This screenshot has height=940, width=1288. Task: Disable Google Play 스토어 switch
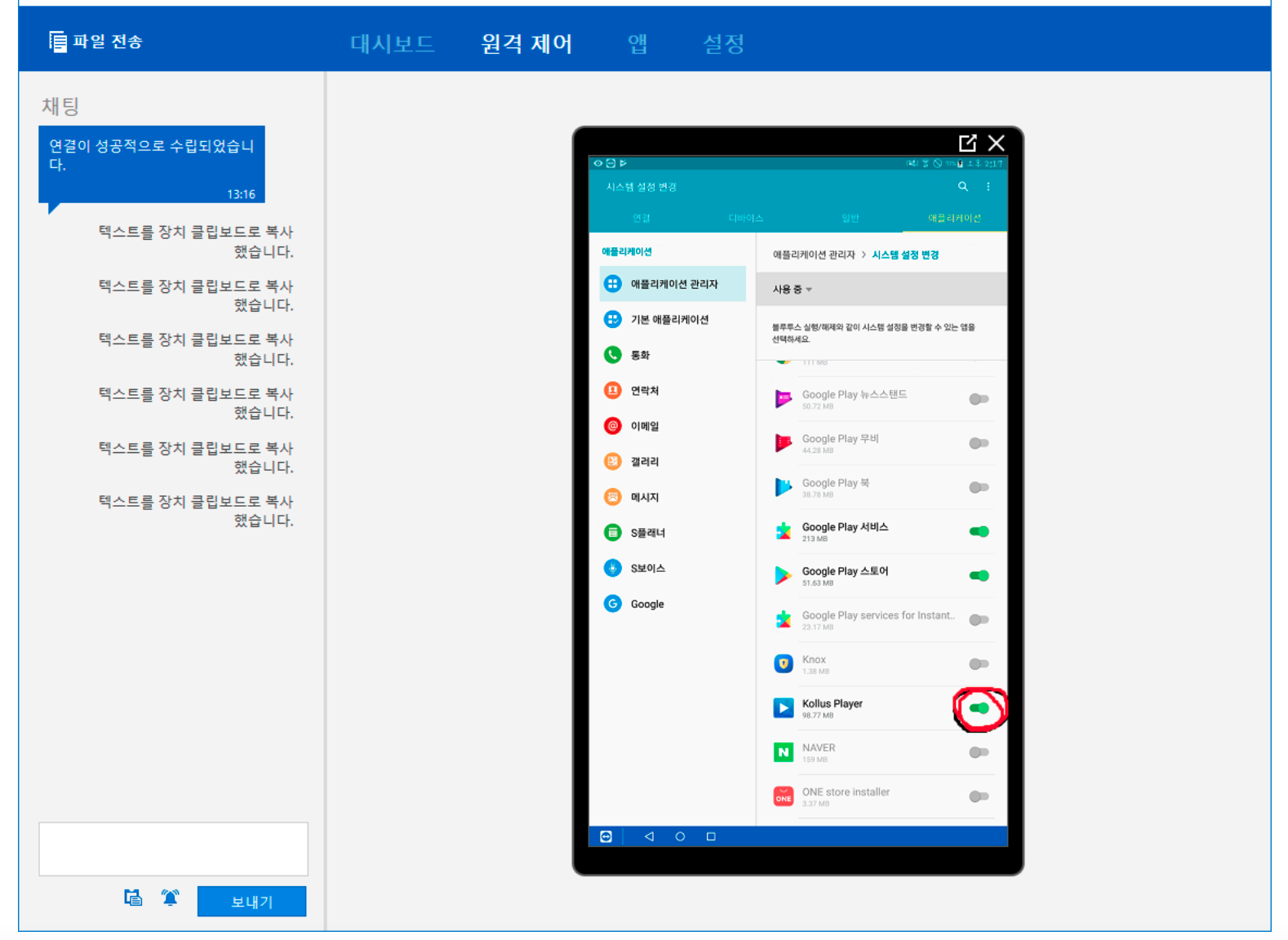[x=979, y=575]
